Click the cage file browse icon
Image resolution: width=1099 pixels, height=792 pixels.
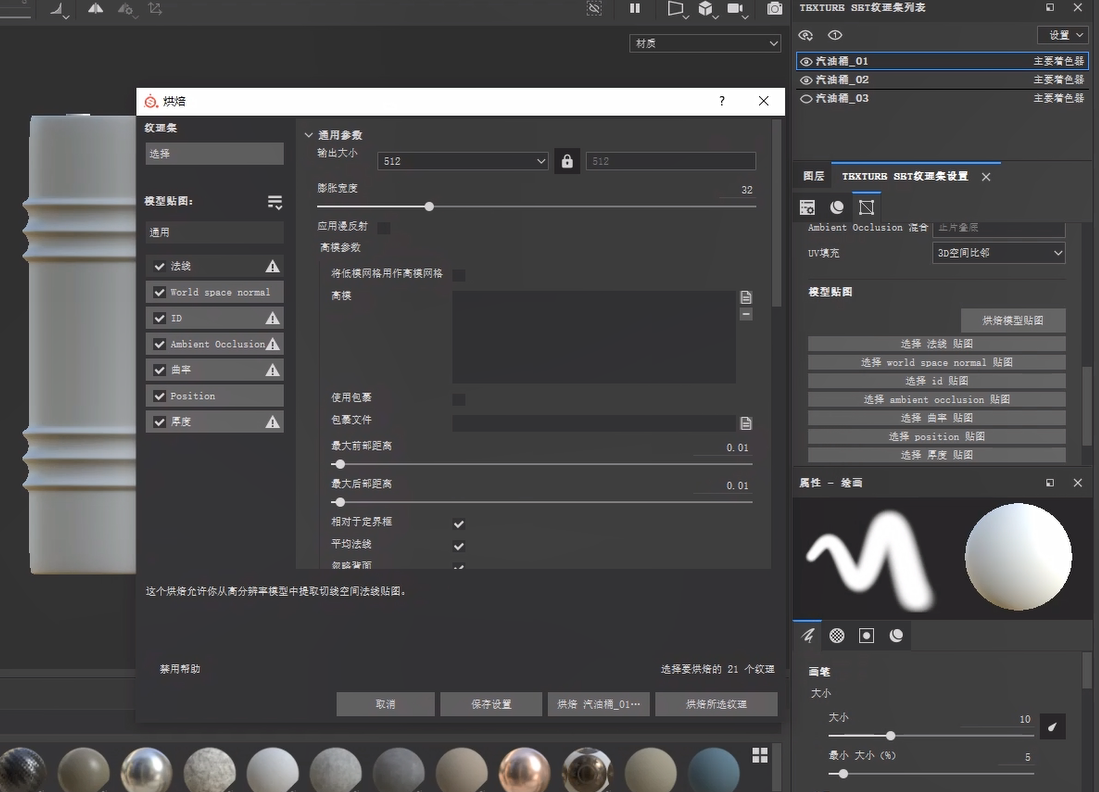click(746, 423)
